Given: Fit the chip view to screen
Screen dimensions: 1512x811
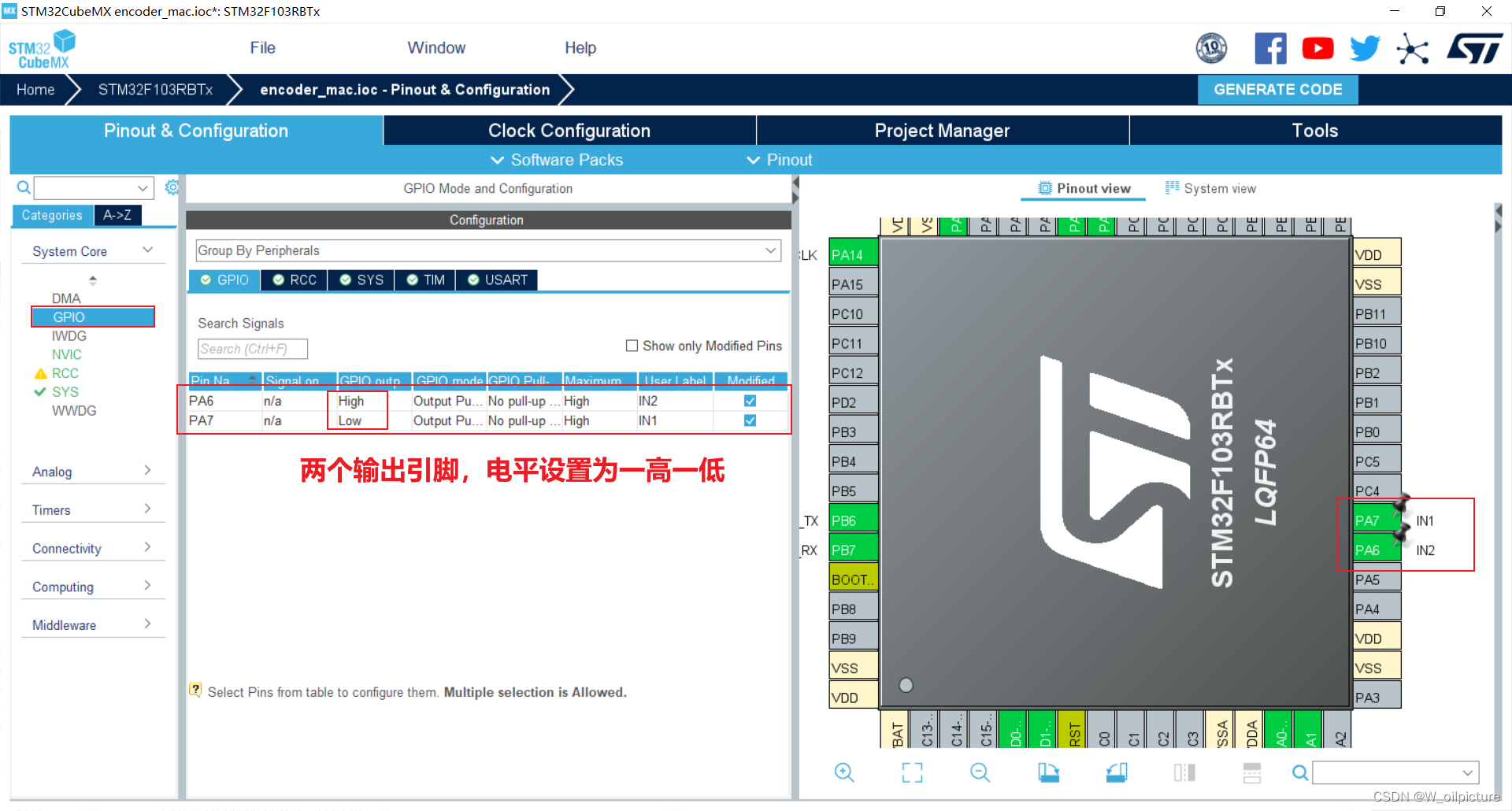Looking at the screenshot, I should pyautogui.click(x=912, y=772).
